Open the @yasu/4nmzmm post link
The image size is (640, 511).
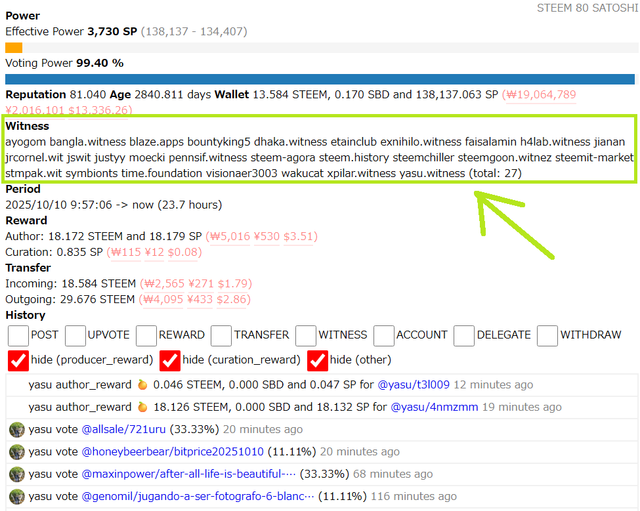434,407
